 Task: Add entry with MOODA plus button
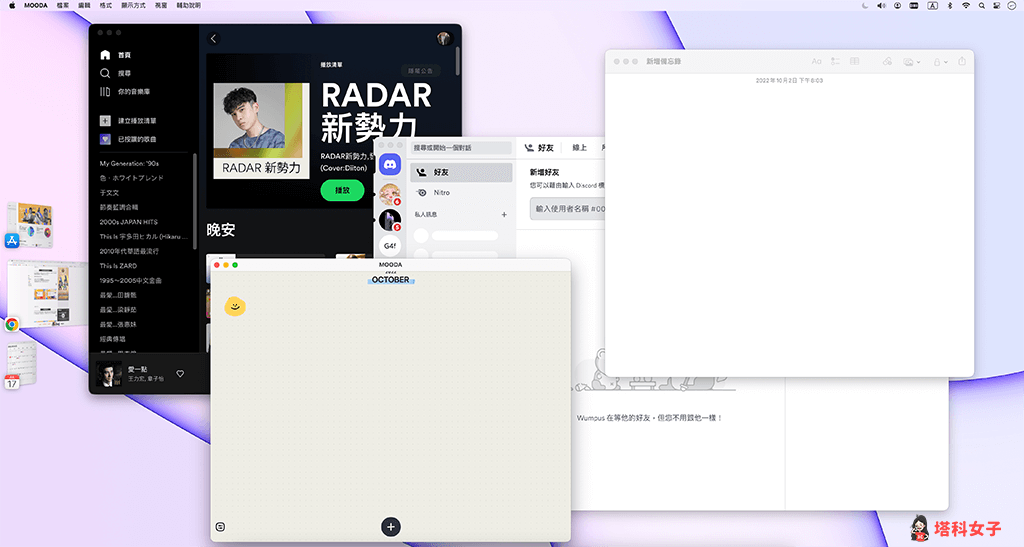coord(391,527)
